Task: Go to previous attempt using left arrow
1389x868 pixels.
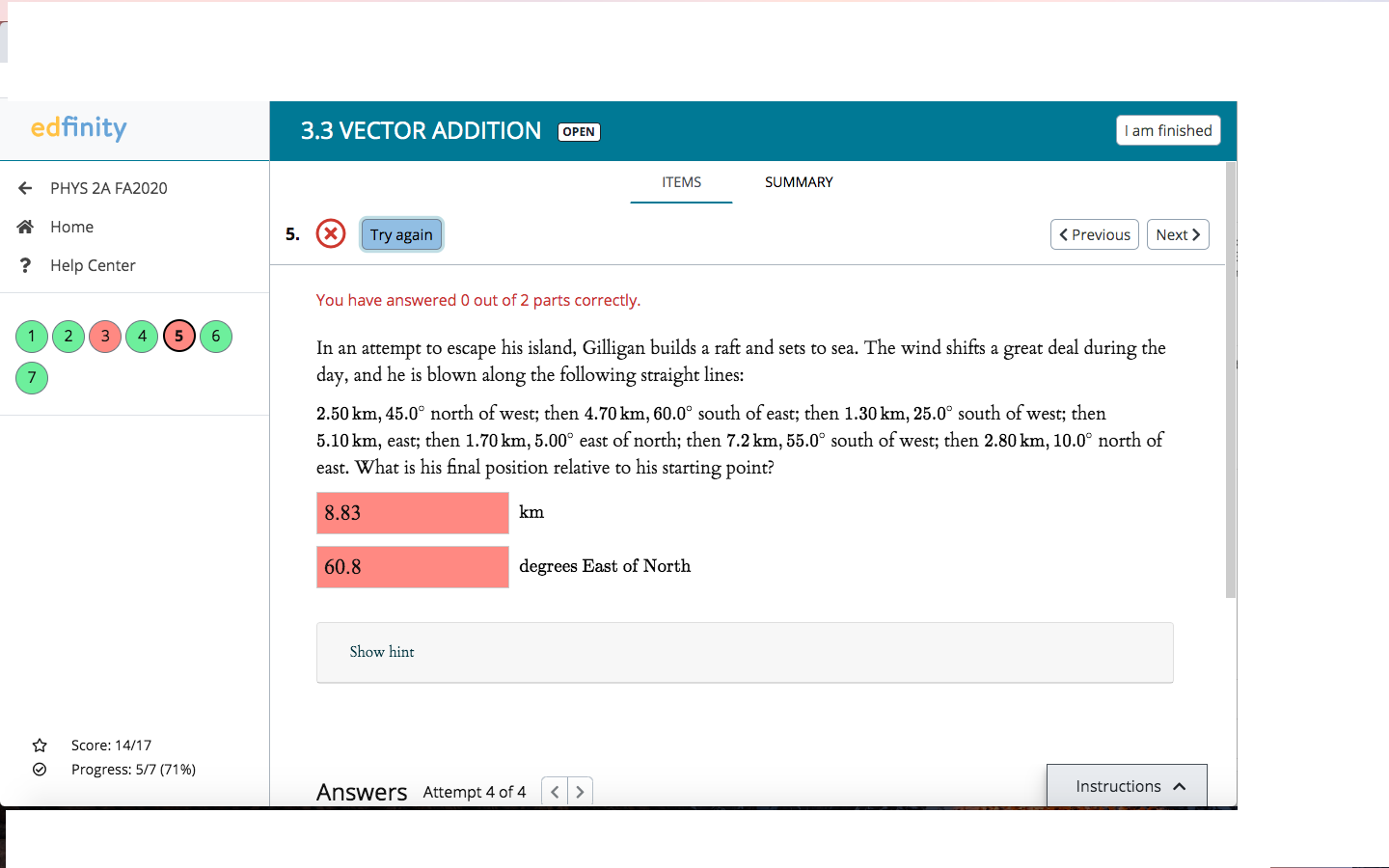Action: point(554,791)
